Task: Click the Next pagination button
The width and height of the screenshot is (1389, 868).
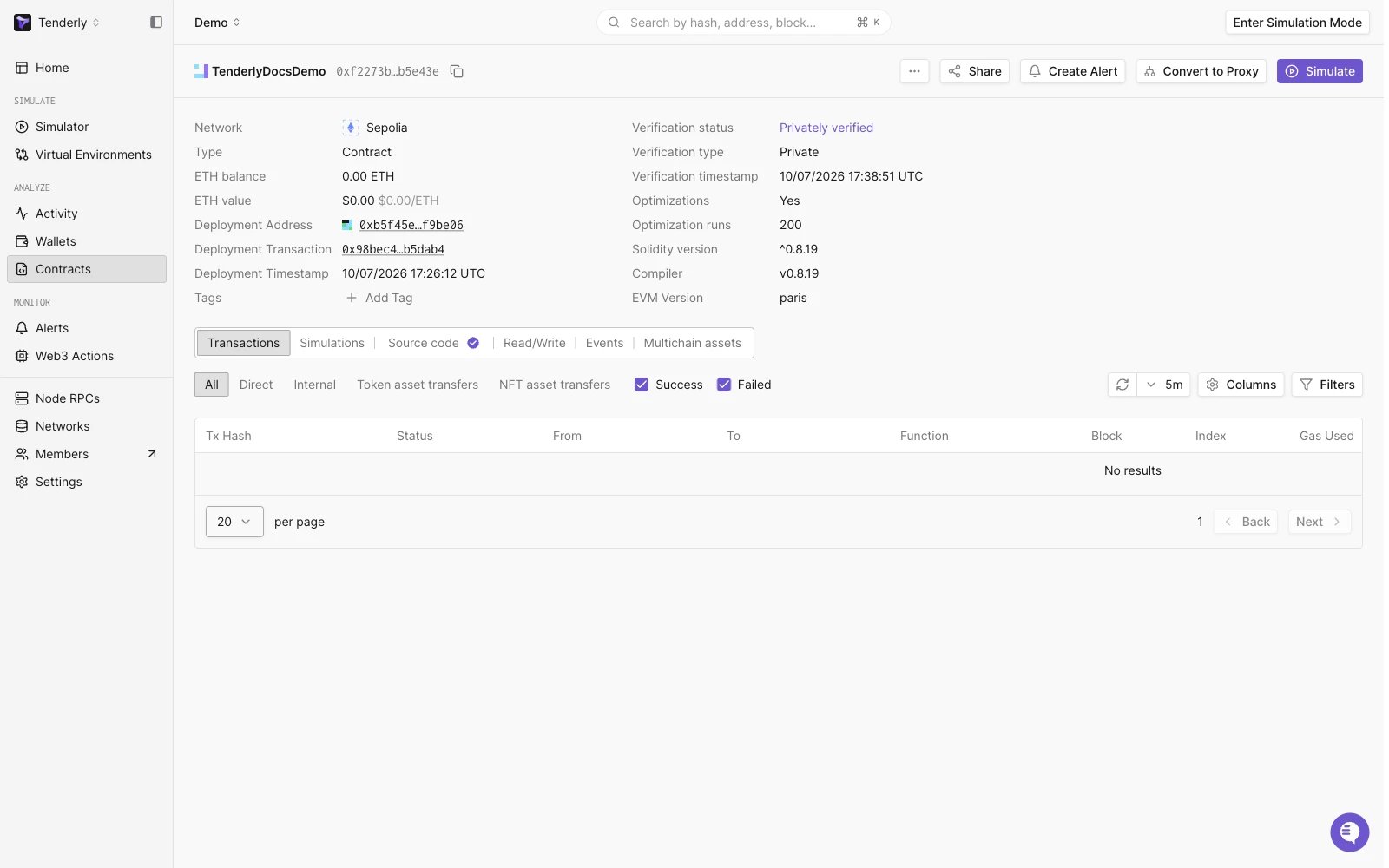Action: [1319, 522]
